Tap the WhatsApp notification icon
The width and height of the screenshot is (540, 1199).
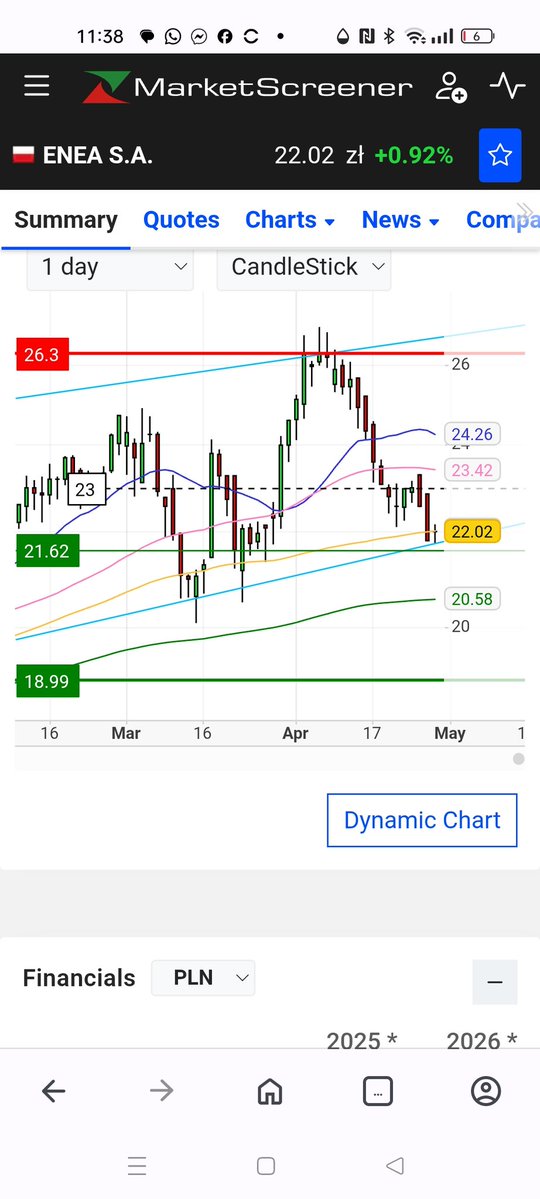(x=173, y=36)
